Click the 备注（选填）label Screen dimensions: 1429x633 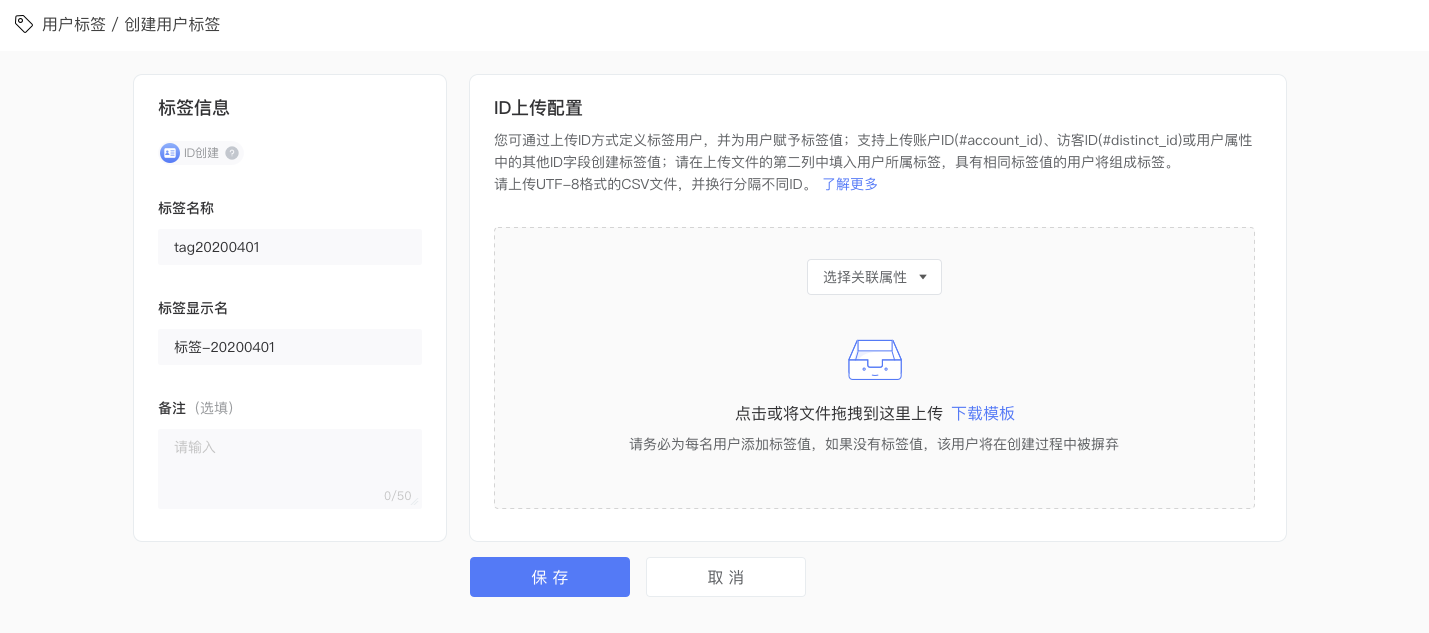click(x=196, y=408)
